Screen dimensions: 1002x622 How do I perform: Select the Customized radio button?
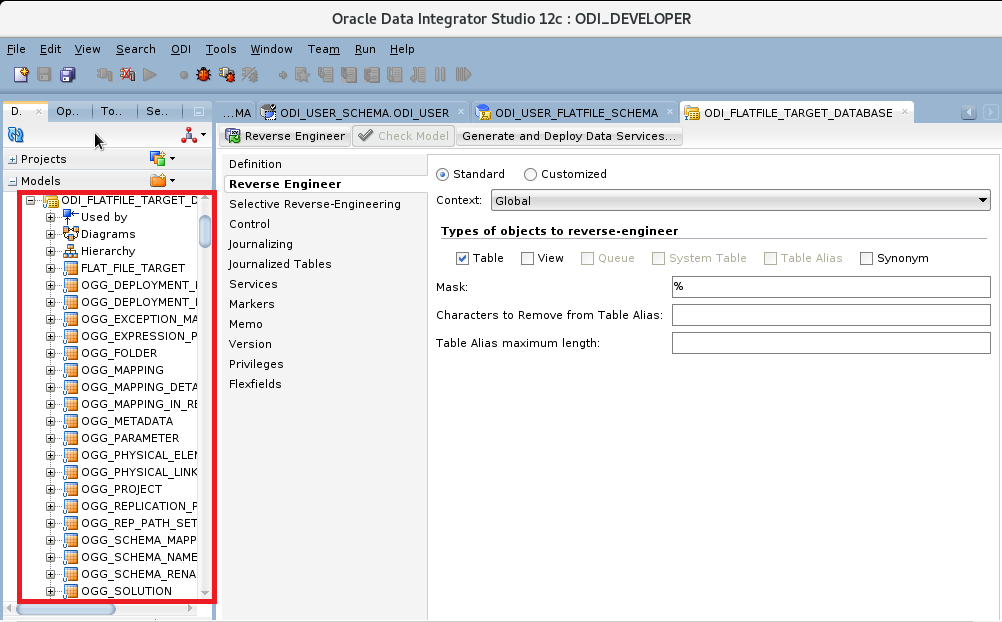pos(530,174)
